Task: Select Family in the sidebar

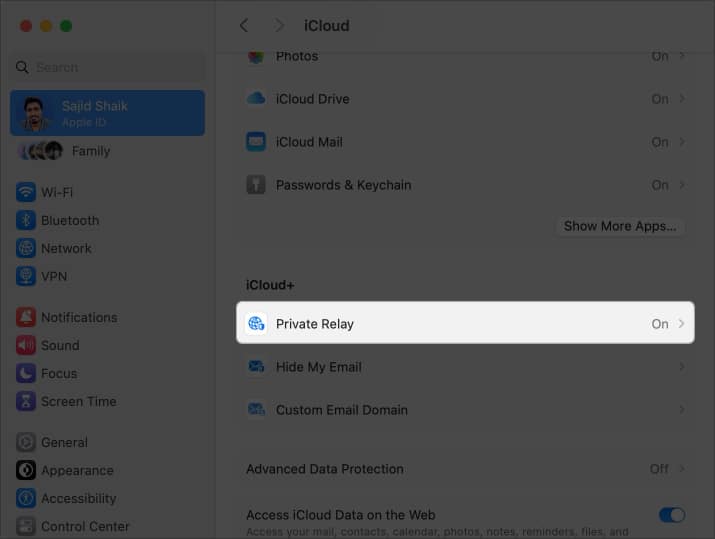Action: (91, 151)
